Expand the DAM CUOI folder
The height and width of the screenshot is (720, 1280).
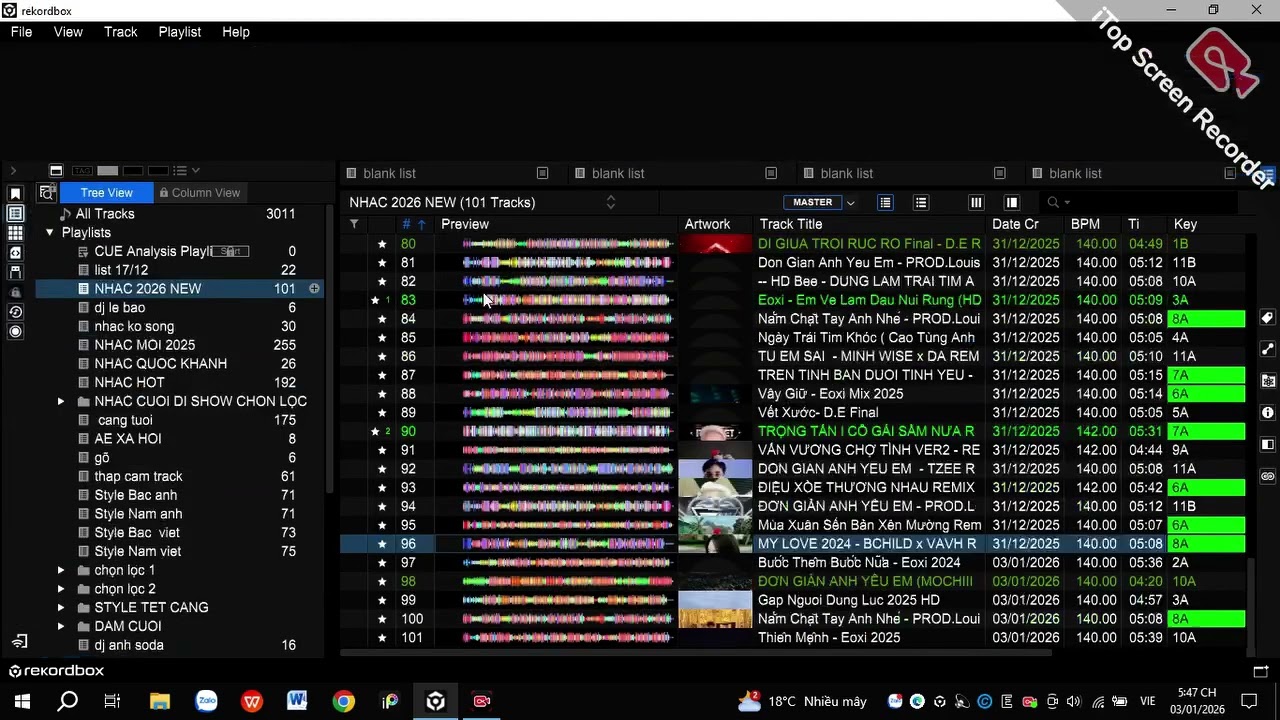pyautogui.click(x=61, y=627)
